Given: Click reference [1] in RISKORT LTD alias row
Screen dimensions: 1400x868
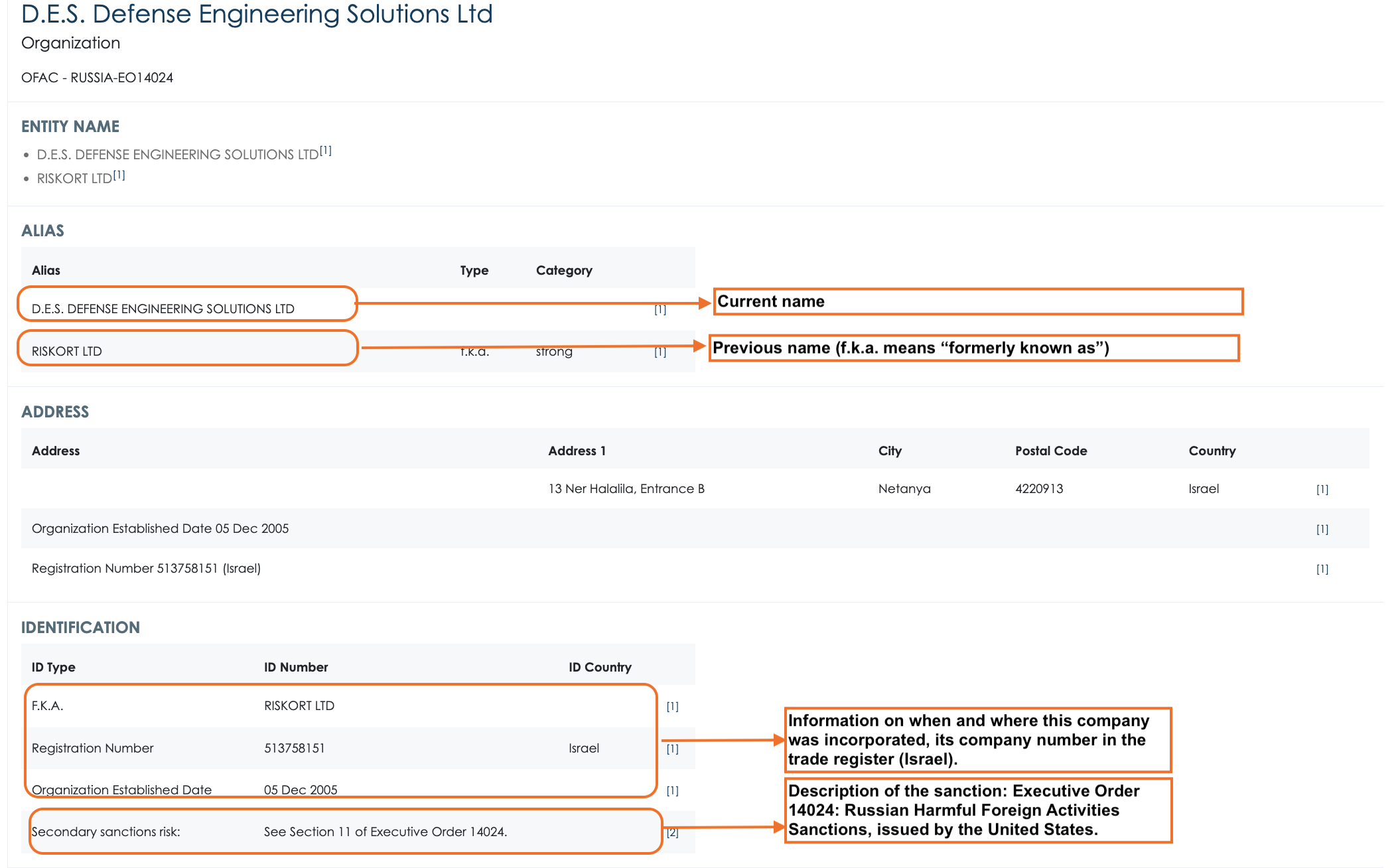Looking at the screenshot, I should point(660,352).
